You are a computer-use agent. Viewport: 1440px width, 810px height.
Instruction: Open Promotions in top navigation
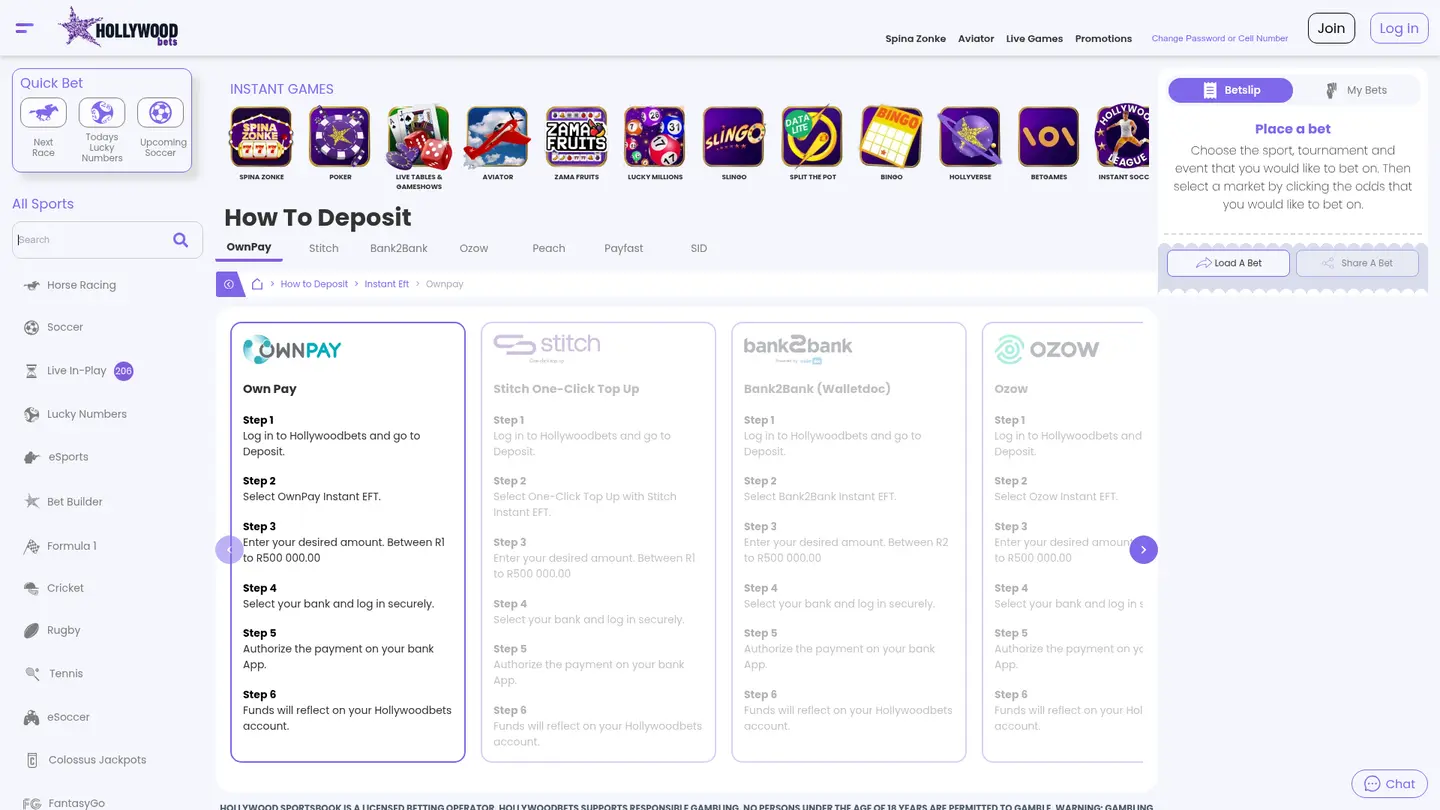pyautogui.click(x=1103, y=39)
